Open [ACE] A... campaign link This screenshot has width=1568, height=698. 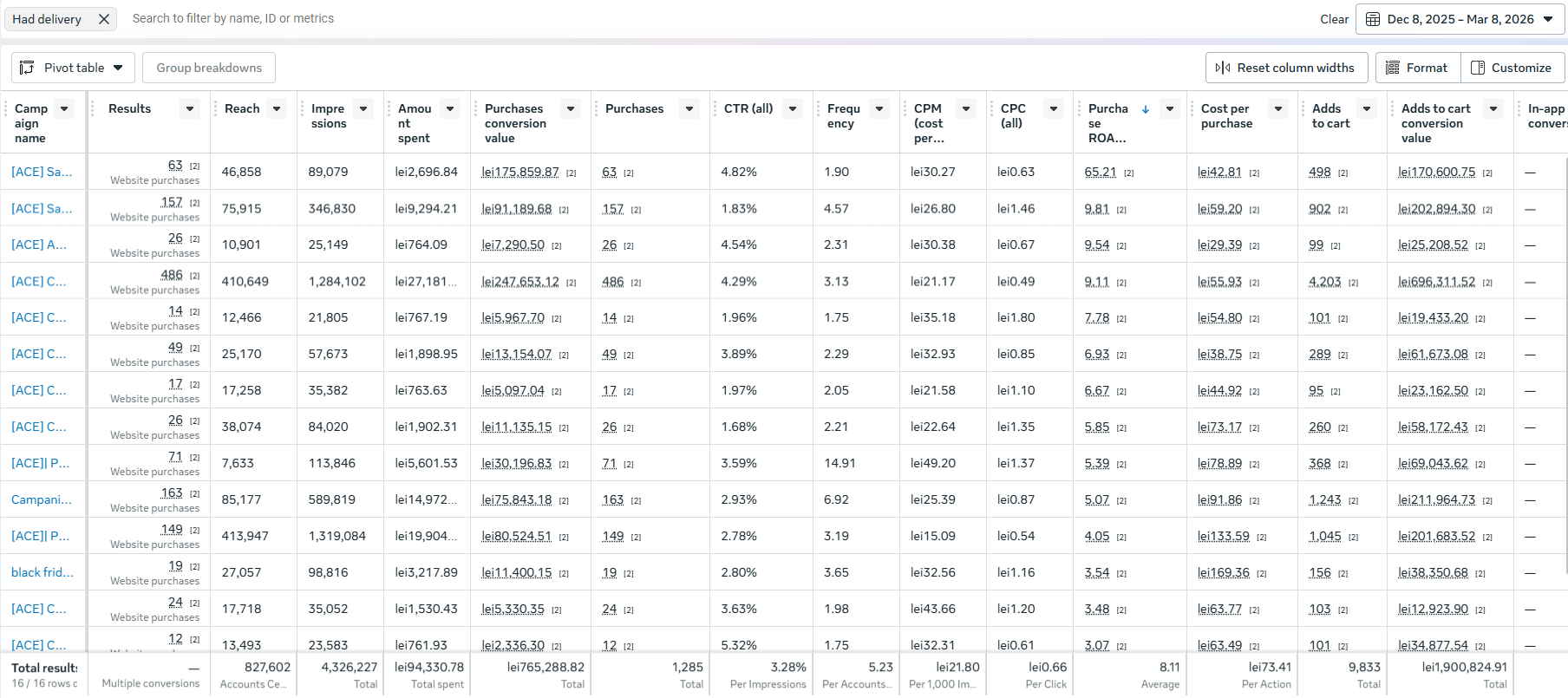39,245
